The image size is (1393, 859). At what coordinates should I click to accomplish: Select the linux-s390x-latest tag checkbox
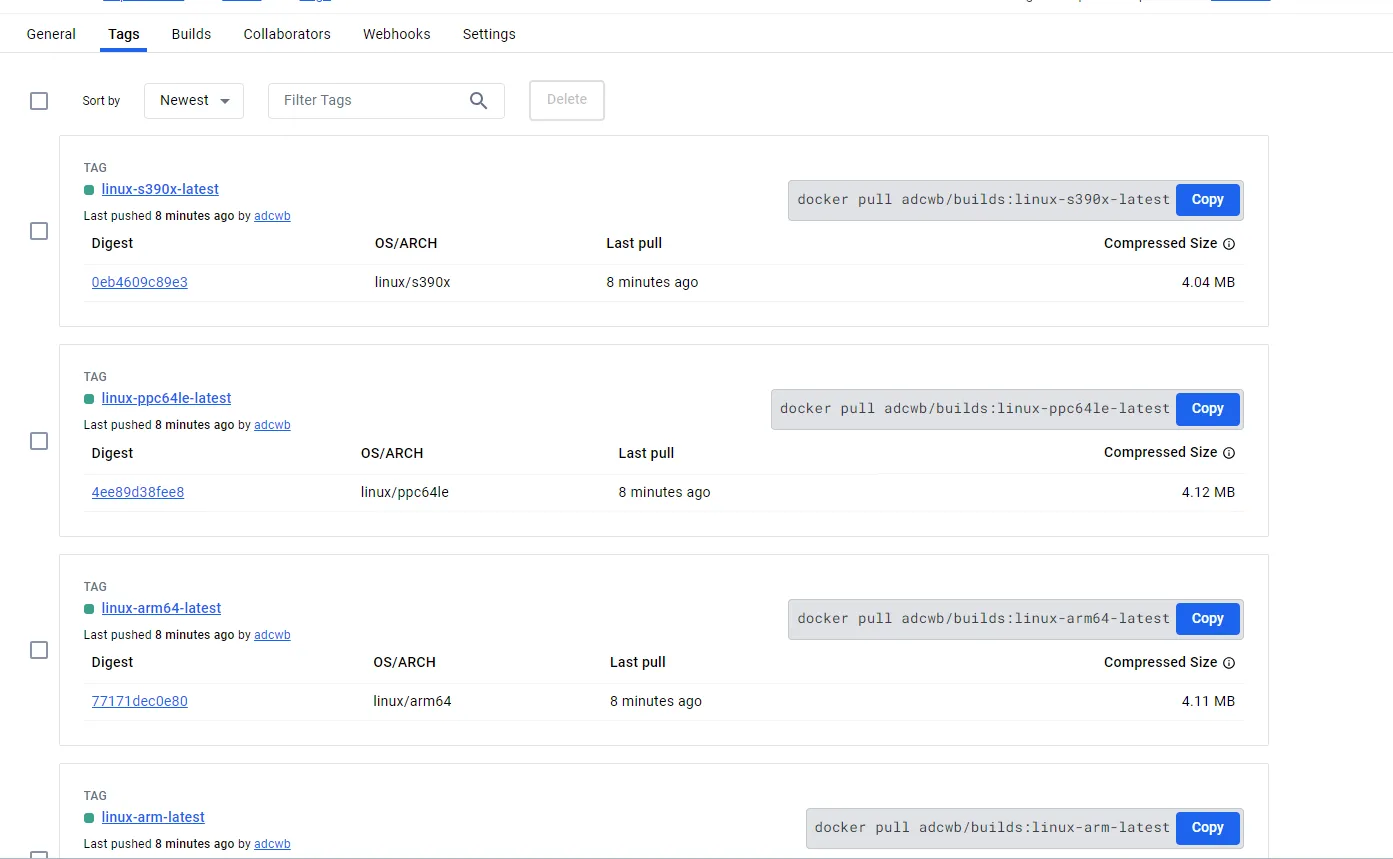39,231
